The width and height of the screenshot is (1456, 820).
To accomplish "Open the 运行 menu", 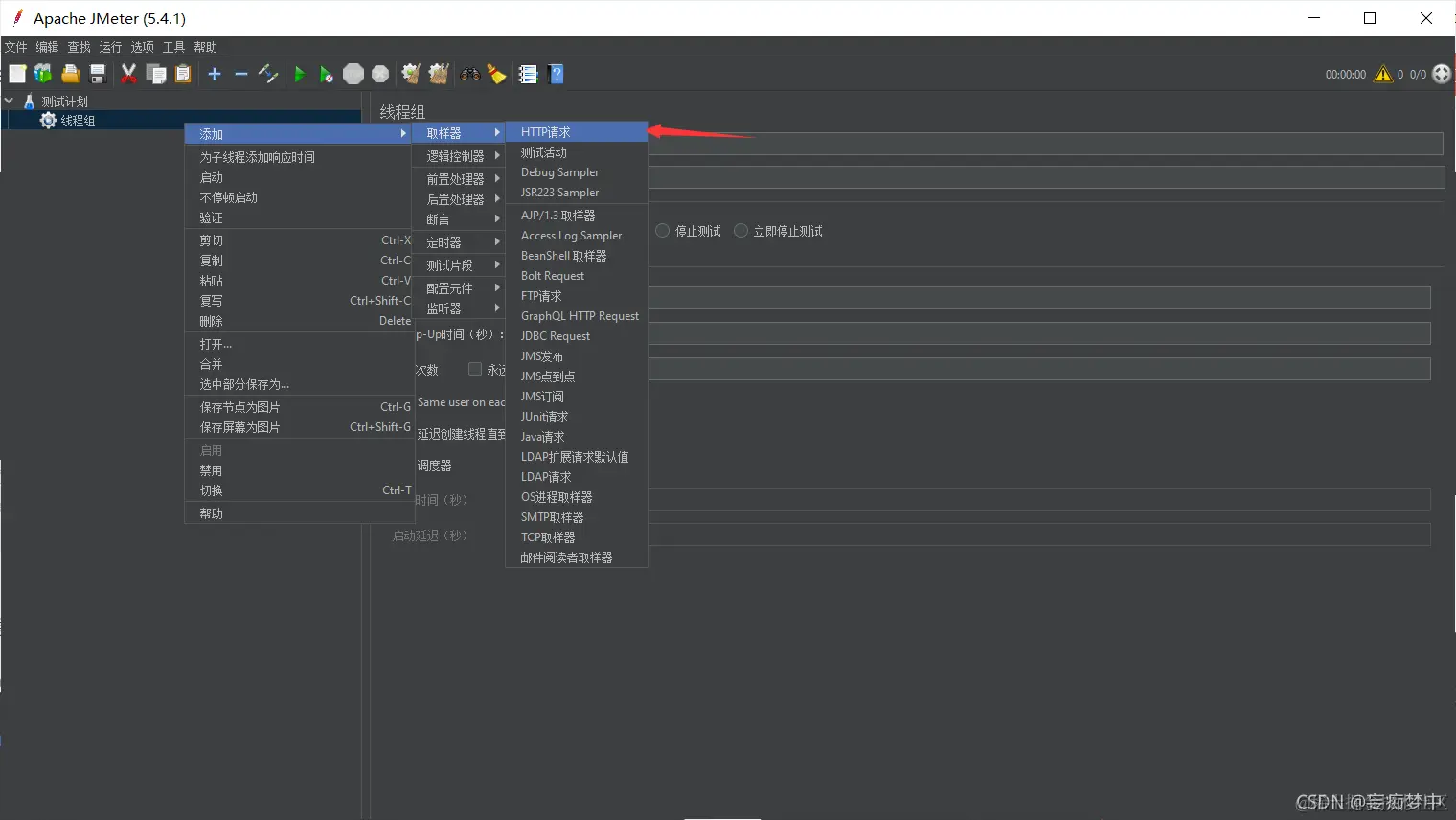I will tap(110, 47).
